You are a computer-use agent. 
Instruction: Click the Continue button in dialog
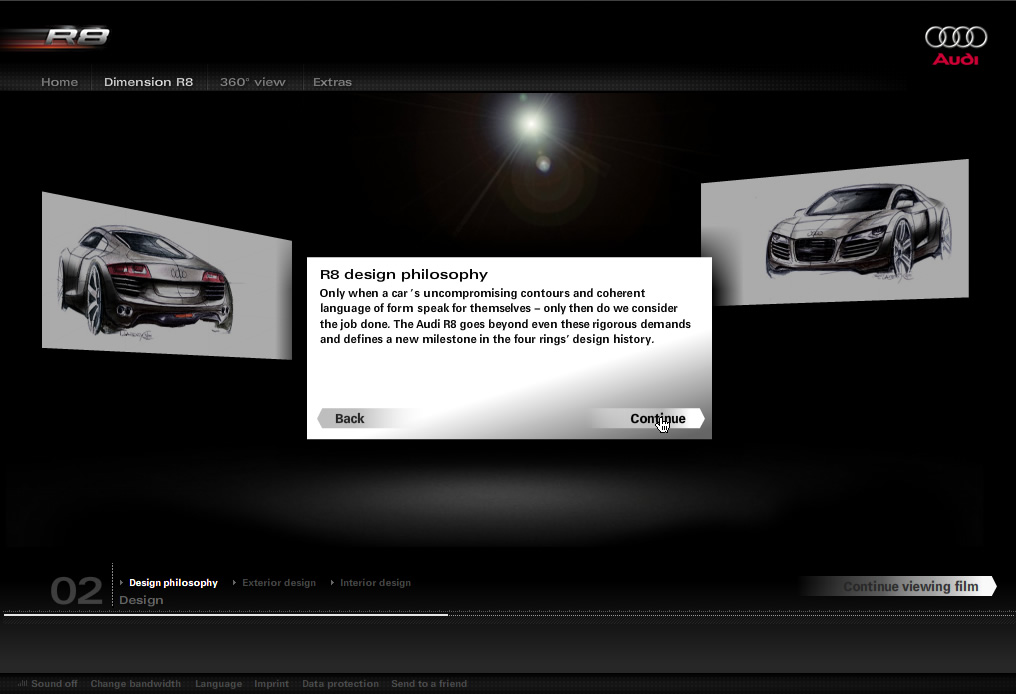(x=648, y=419)
